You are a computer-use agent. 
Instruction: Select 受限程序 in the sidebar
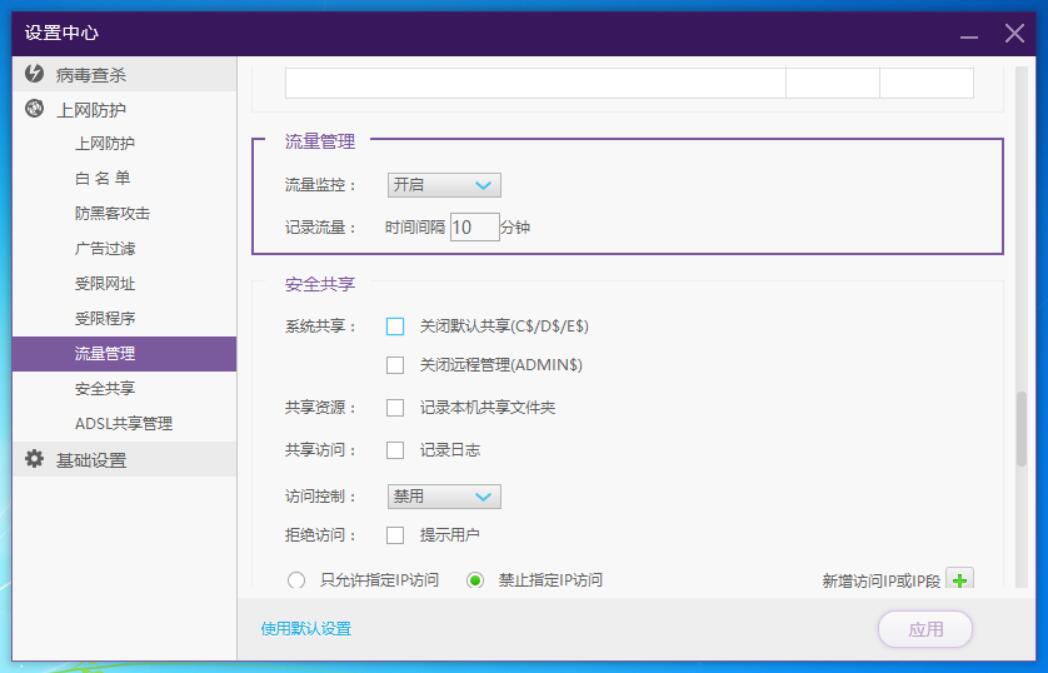click(105, 318)
